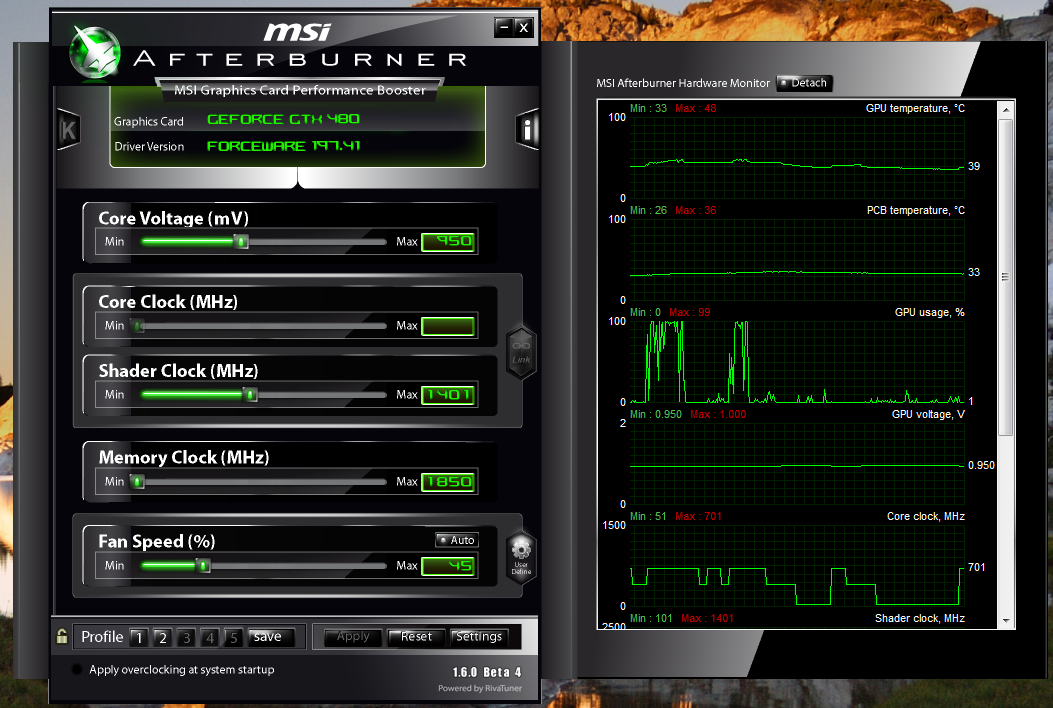Enable Auto fan speed
The image size is (1053, 708).
coord(457,540)
